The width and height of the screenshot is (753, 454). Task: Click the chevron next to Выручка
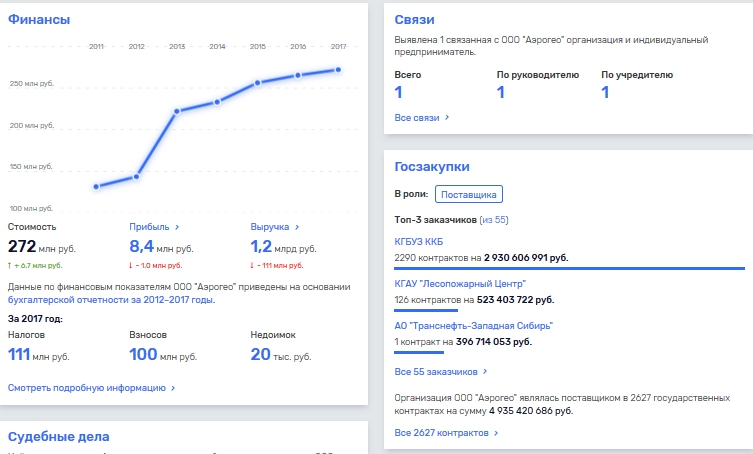point(297,227)
